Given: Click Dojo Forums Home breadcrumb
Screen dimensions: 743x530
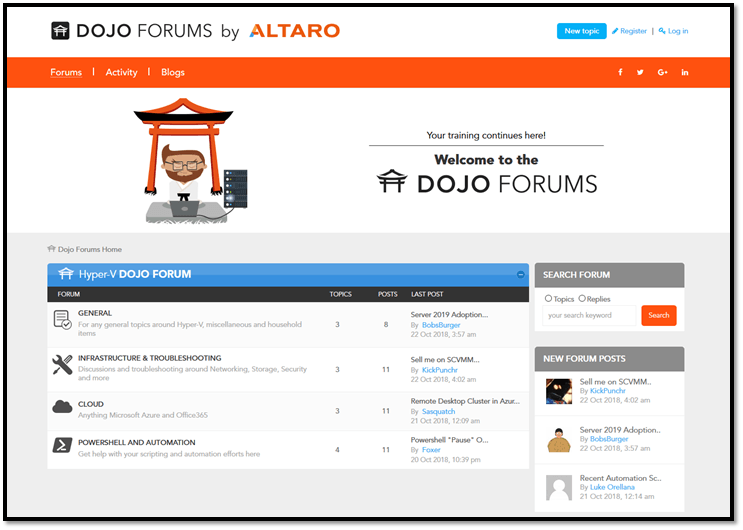Looking at the screenshot, I should pos(90,249).
